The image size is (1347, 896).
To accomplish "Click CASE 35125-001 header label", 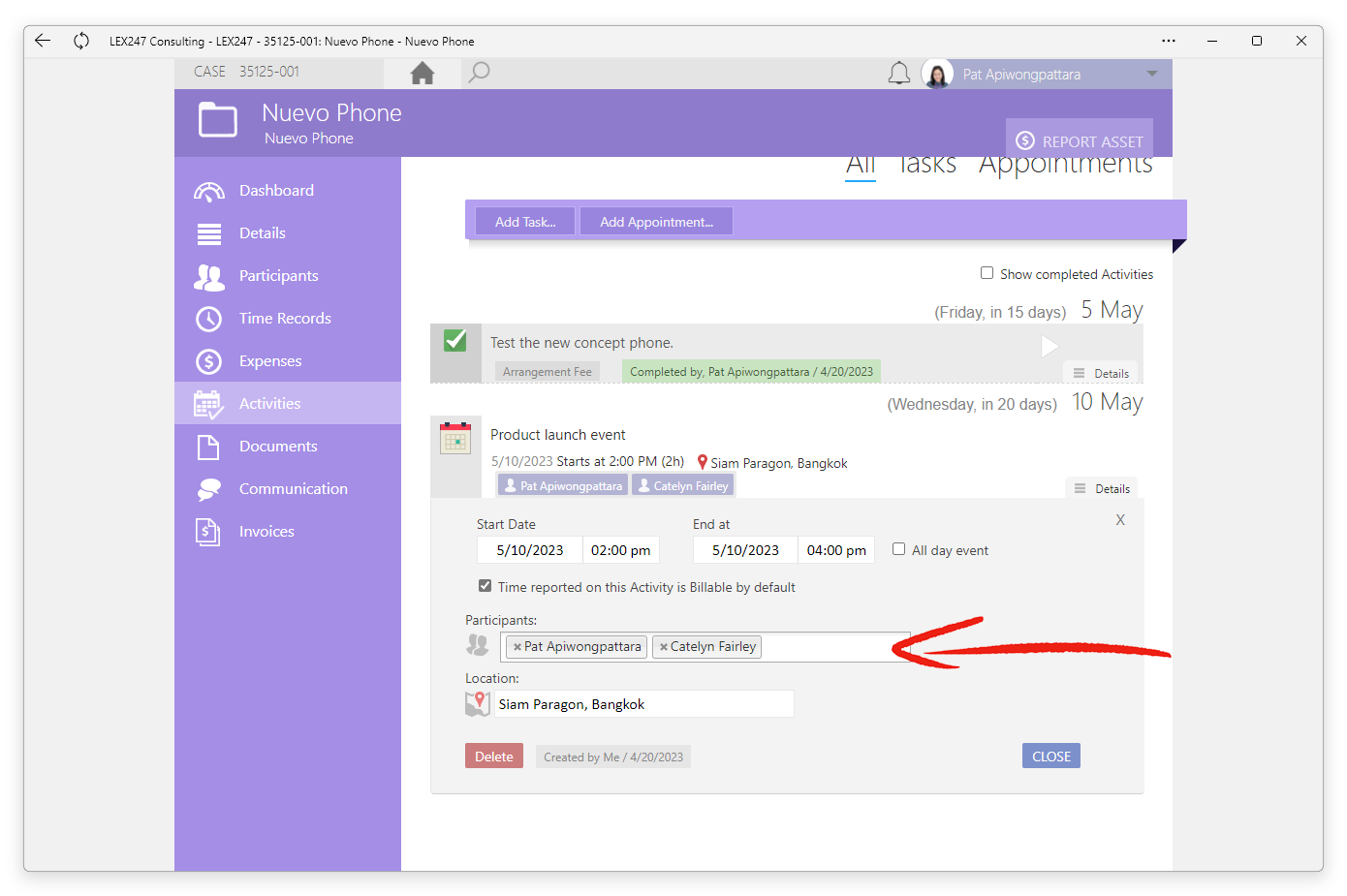I will [x=247, y=72].
